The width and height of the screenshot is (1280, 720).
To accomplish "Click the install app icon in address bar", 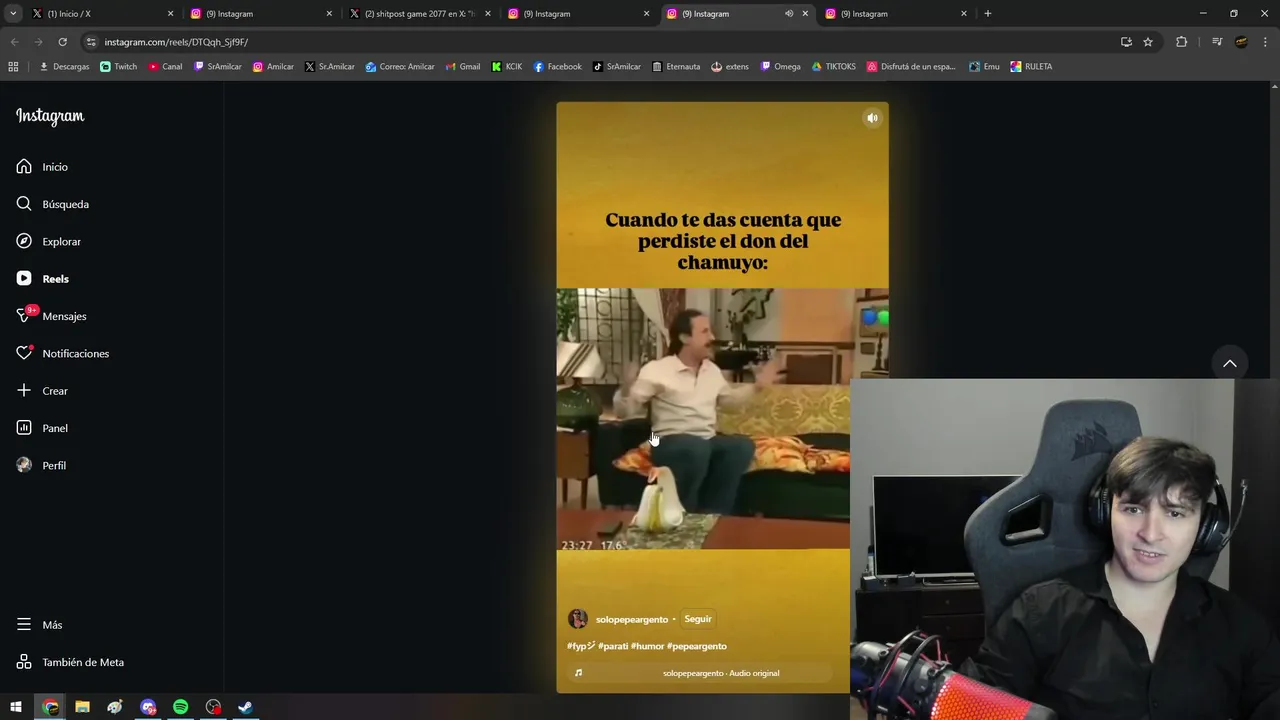I will coord(1126,42).
